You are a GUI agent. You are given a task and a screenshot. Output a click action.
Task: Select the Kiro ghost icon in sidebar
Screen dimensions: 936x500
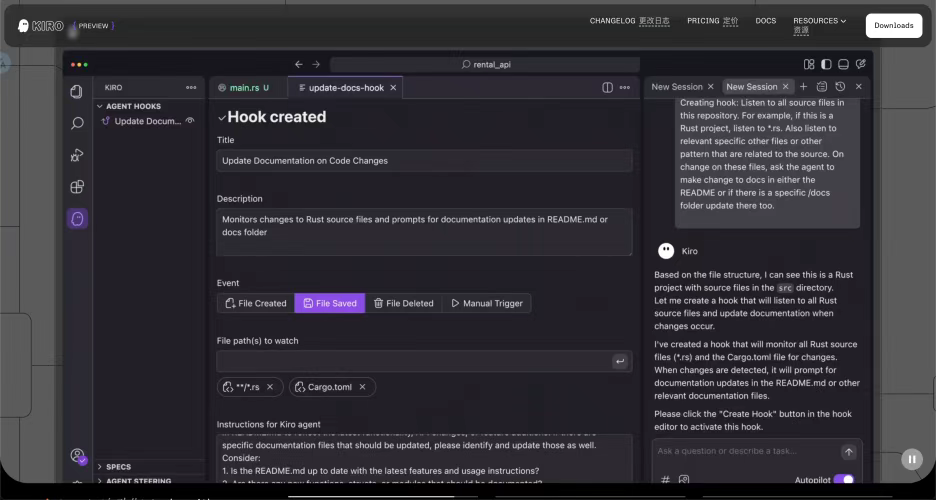[77, 218]
